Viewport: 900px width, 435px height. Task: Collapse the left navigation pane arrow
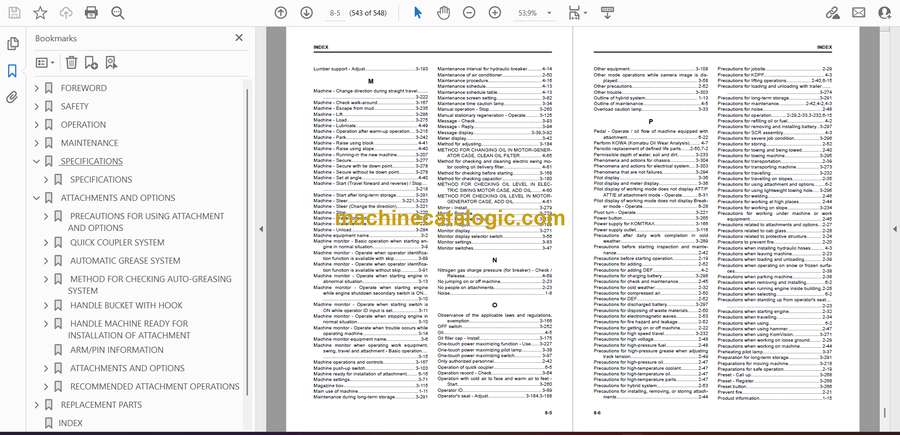(261, 229)
